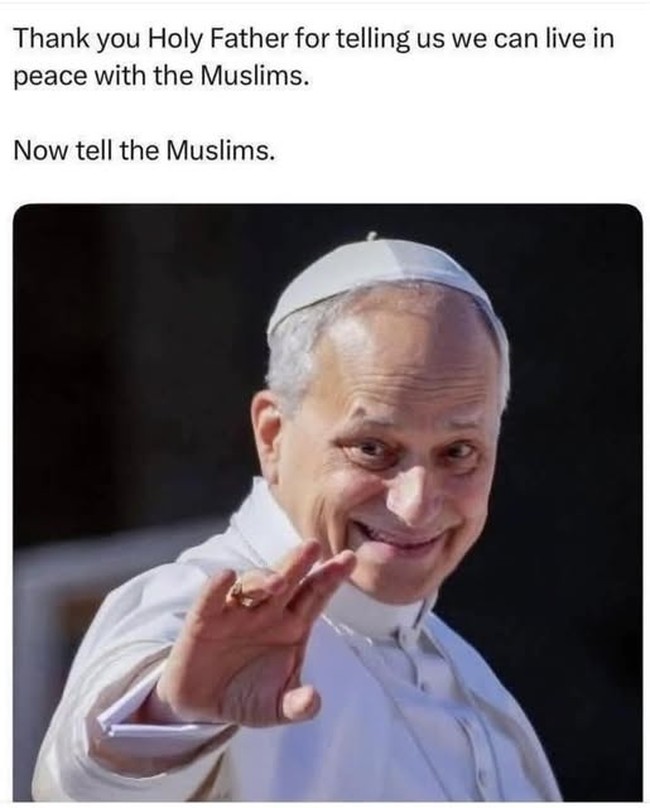Select the "Now tell the Muslims." line
Screen dimensions: 650x808
(x=144, y=150)
